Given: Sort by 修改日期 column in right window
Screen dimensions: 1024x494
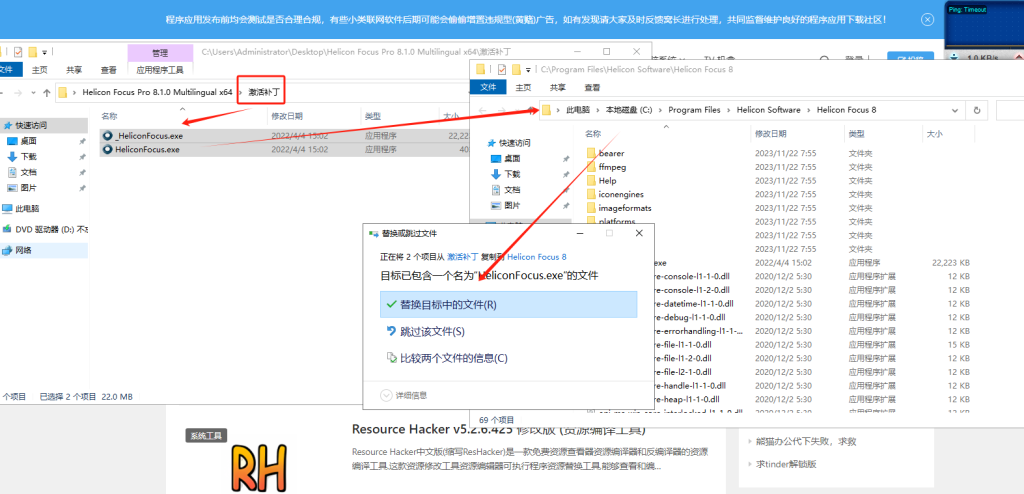Looking at the screenshot, I should (771, 133).
